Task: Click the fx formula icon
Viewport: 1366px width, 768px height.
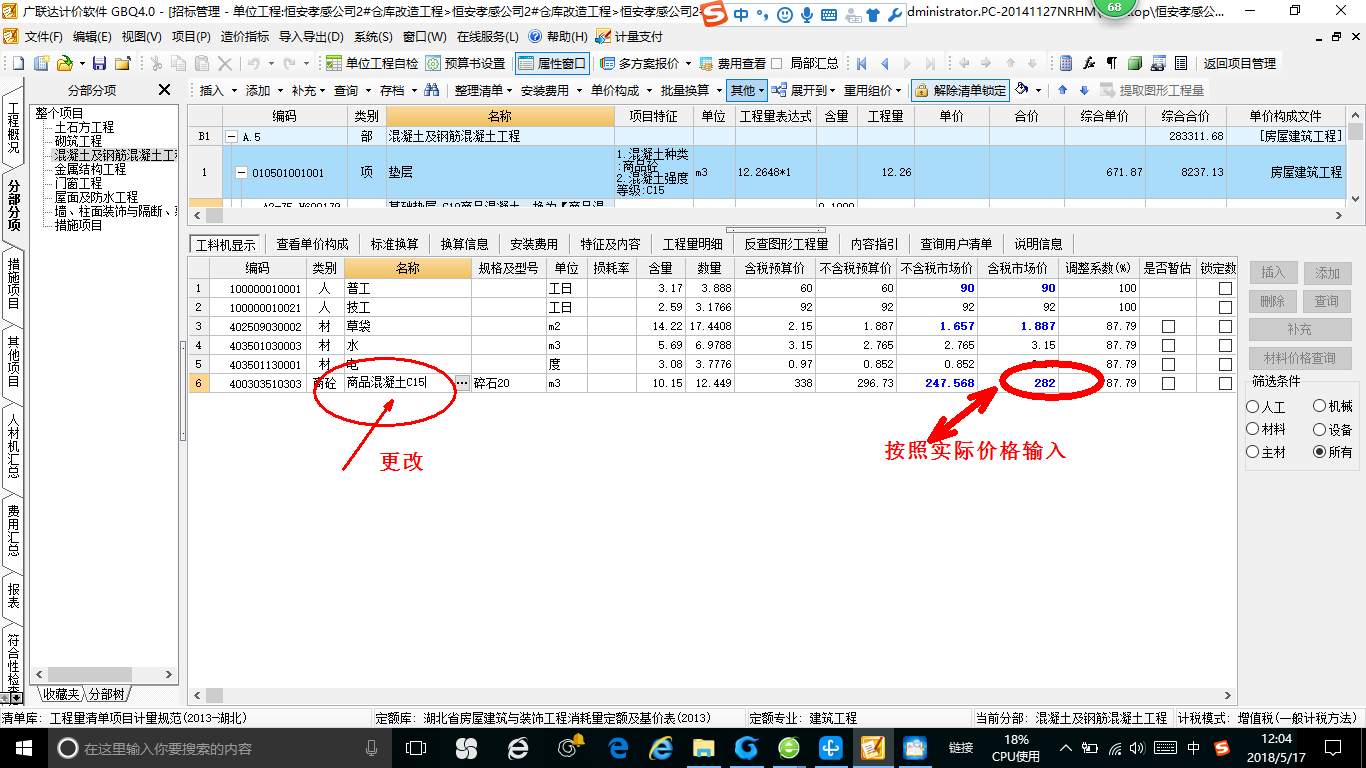Action: coord(1089,63)
